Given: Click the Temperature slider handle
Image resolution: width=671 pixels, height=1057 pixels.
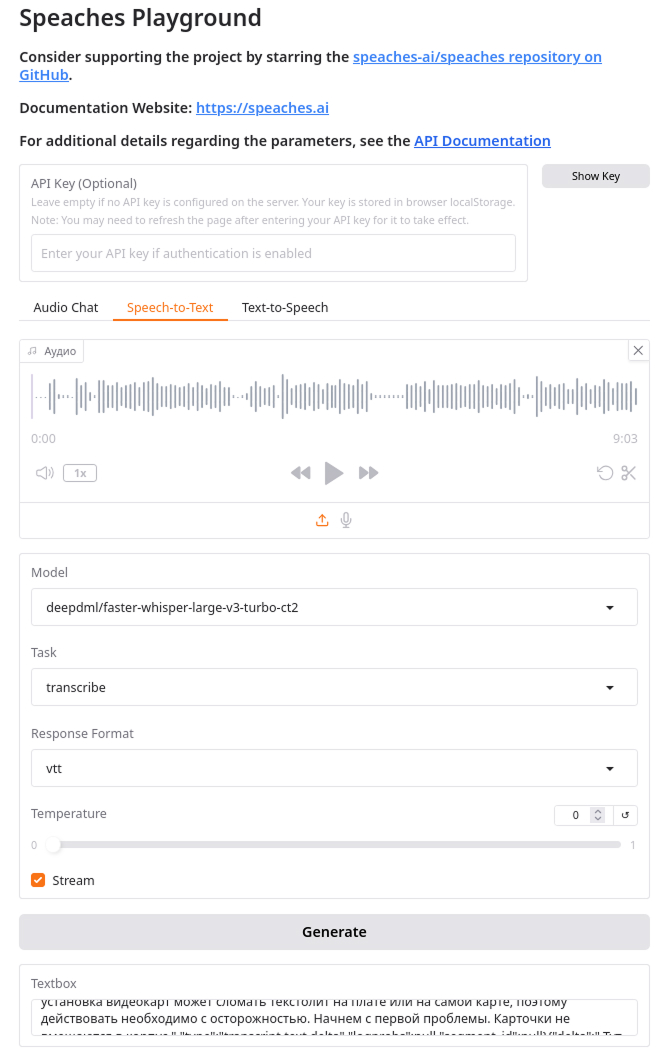Looking at the screenshot, I should 53,845.
